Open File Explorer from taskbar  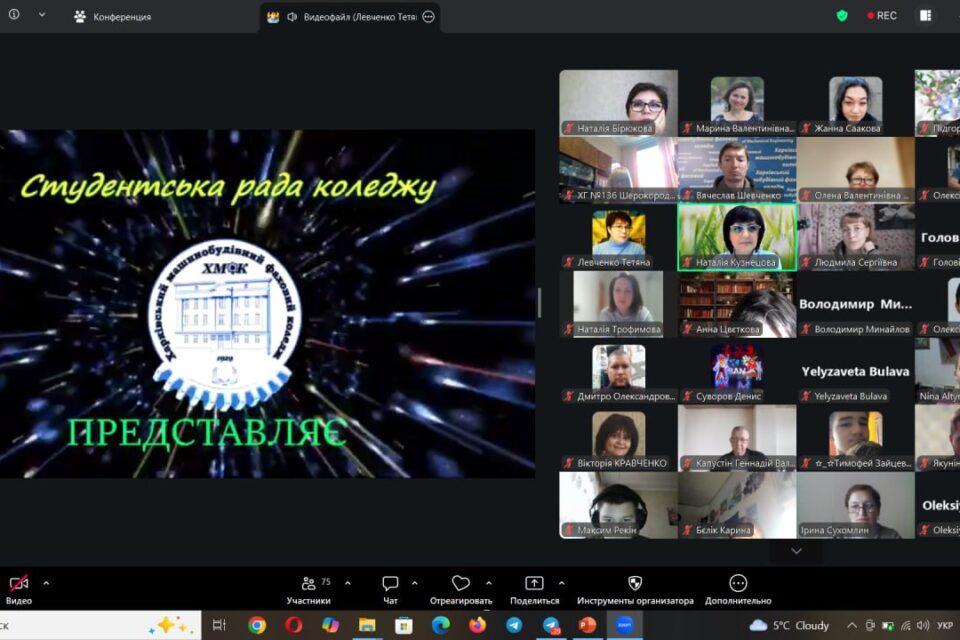[x=367, y=625]
